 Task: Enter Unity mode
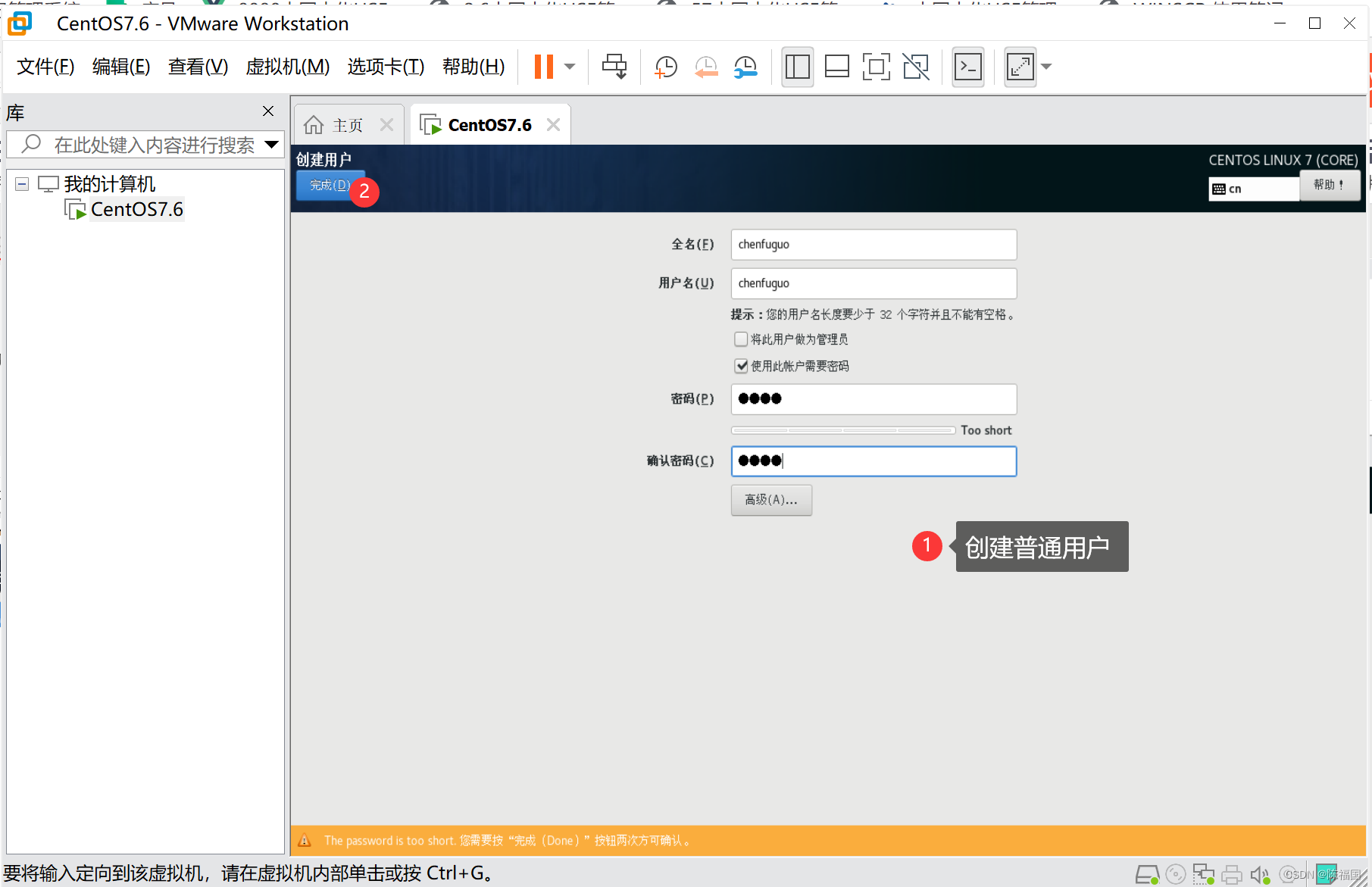tap(916, 67)
